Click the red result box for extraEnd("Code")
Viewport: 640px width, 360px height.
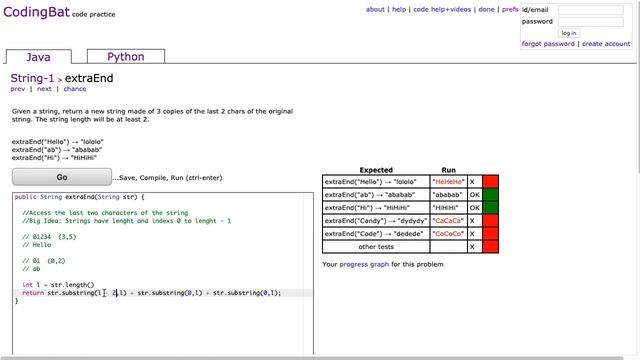[490, 234]
